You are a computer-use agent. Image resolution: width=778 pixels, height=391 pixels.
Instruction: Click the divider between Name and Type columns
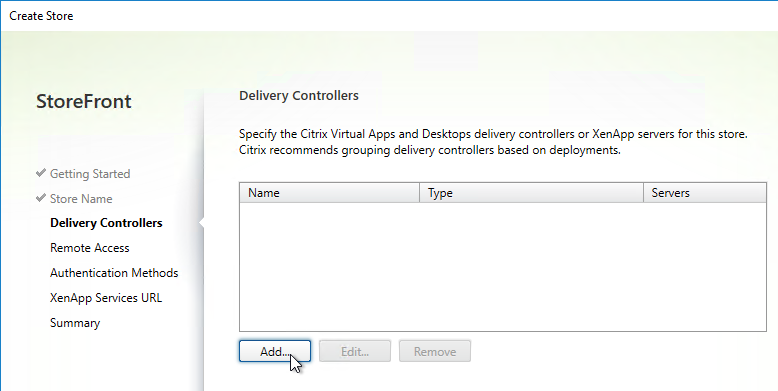point(420,193)
